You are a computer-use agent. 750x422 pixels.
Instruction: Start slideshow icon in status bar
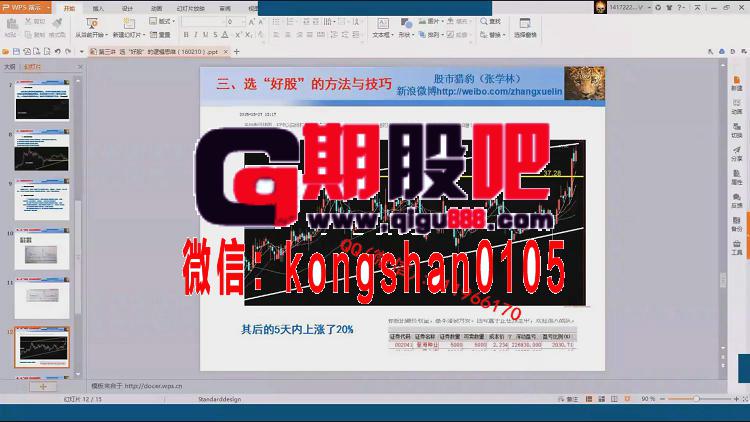click(x=627, y=399)
